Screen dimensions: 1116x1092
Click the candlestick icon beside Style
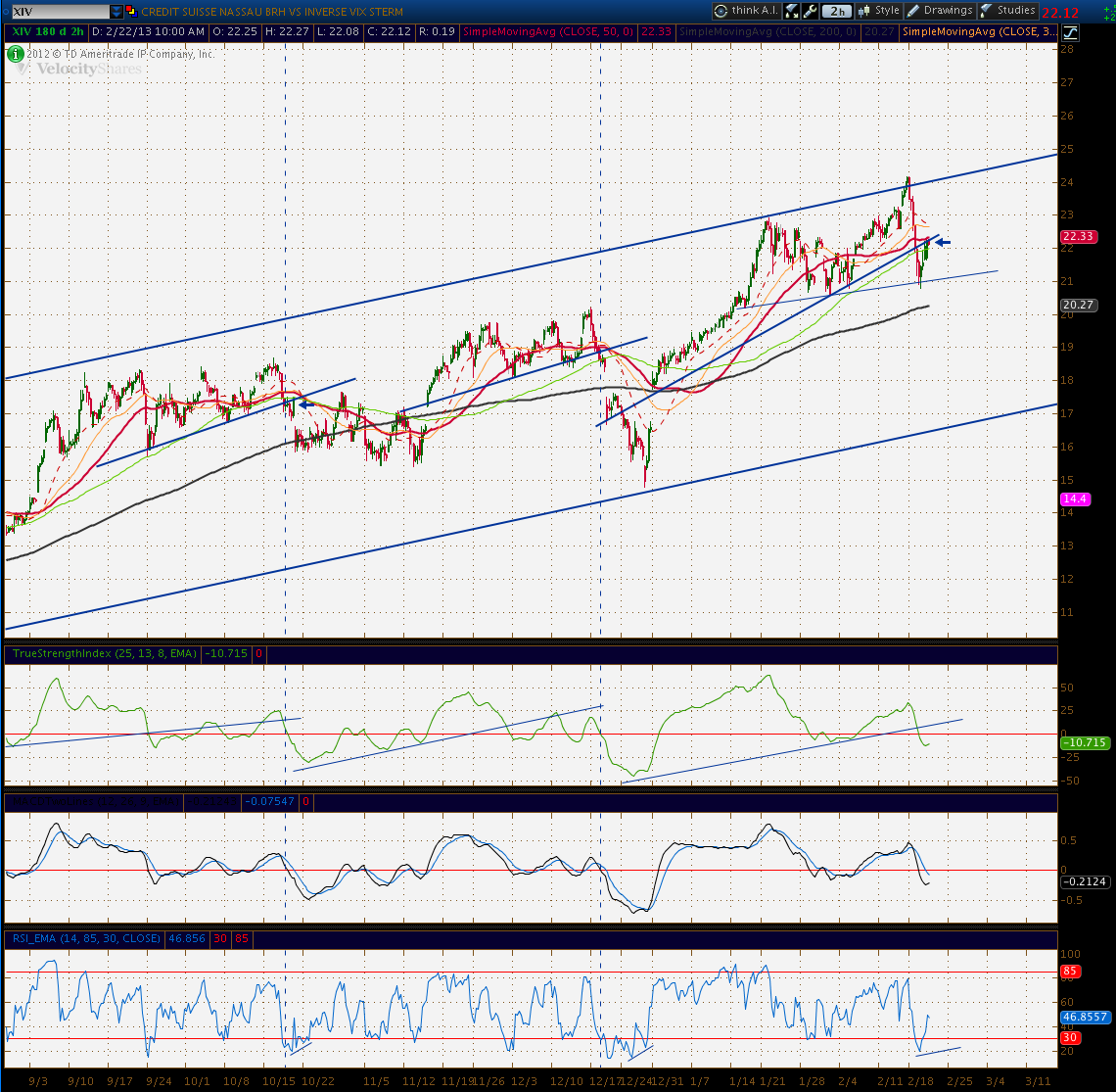point(864,11)
